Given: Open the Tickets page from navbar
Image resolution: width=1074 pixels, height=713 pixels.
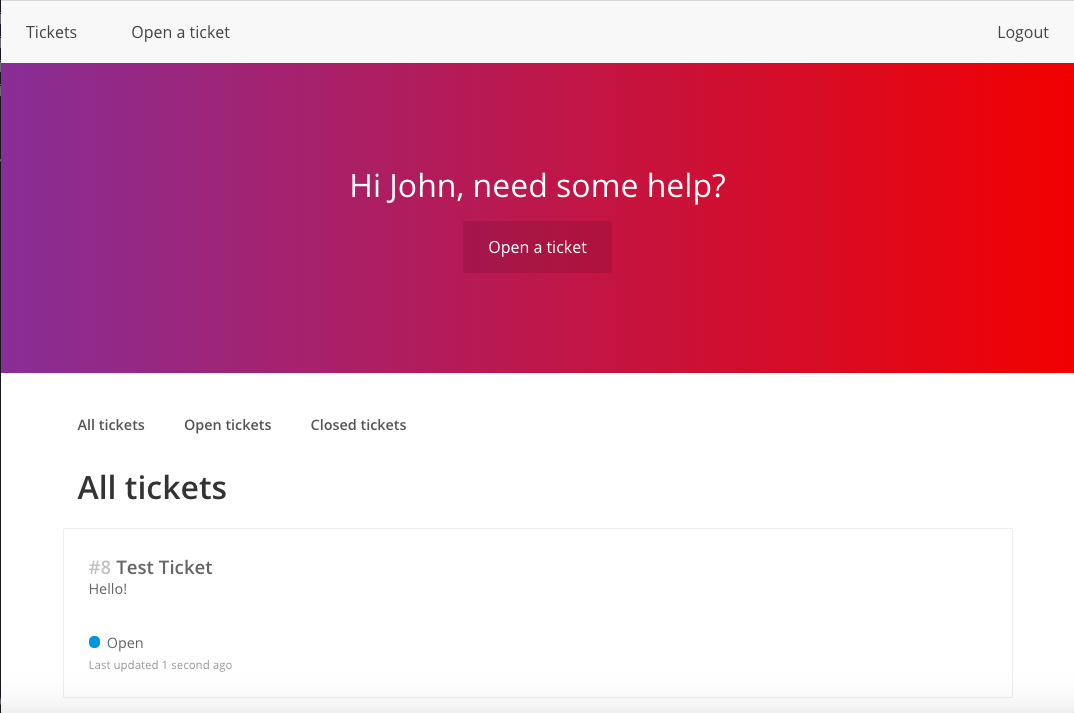Looking at the screenshot, I should 51,32.
